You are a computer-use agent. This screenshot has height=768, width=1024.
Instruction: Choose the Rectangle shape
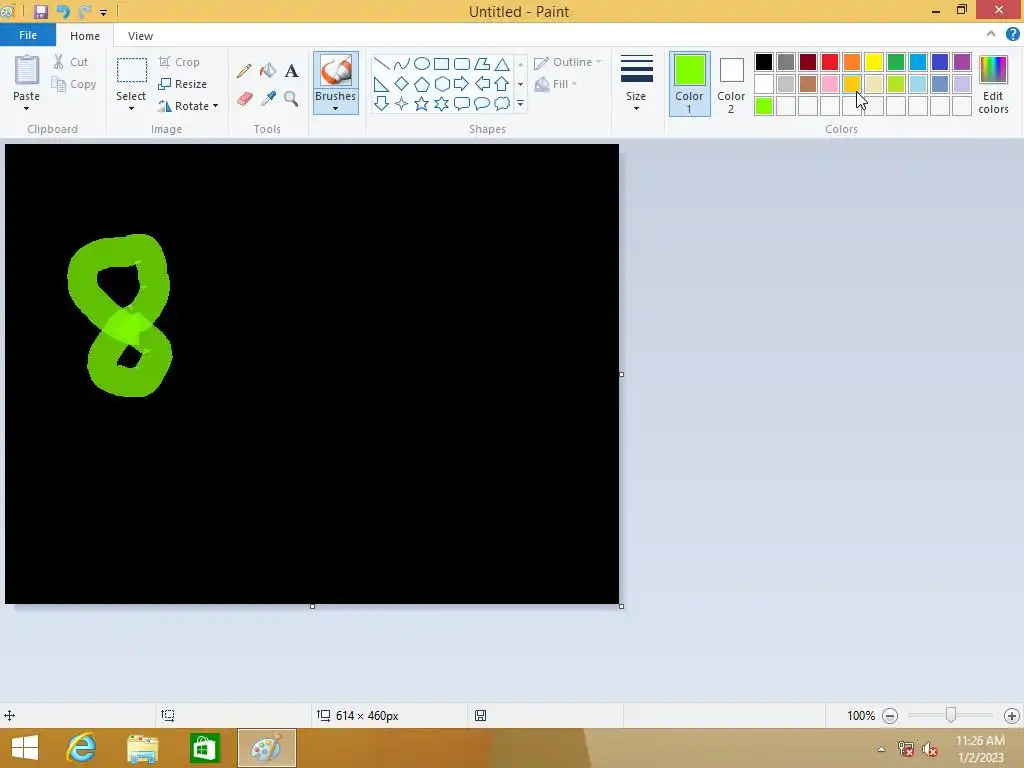point(441,63)
